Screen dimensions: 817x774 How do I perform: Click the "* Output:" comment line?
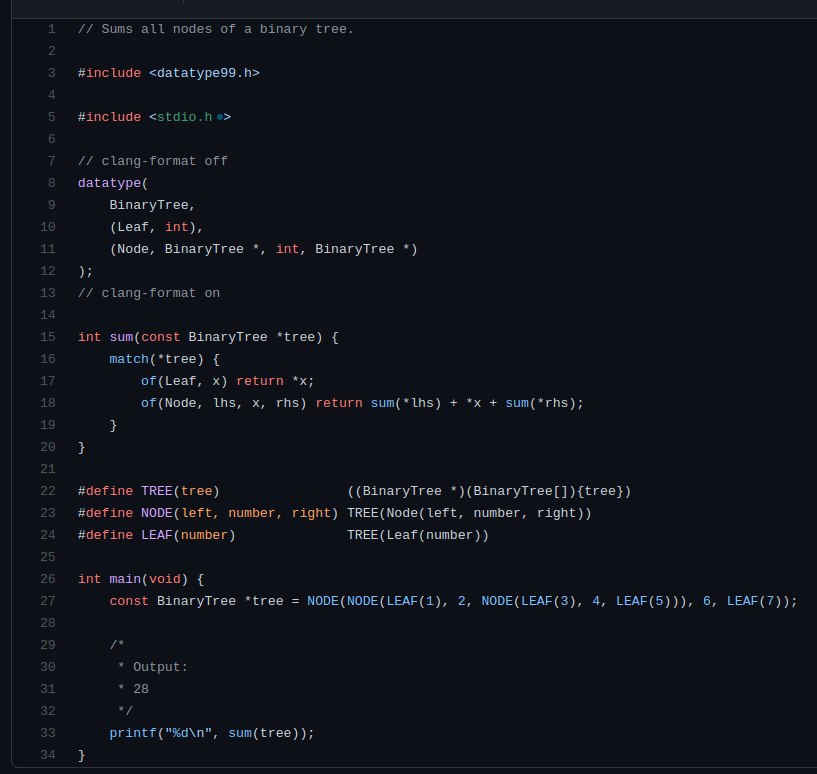point(153,667)
